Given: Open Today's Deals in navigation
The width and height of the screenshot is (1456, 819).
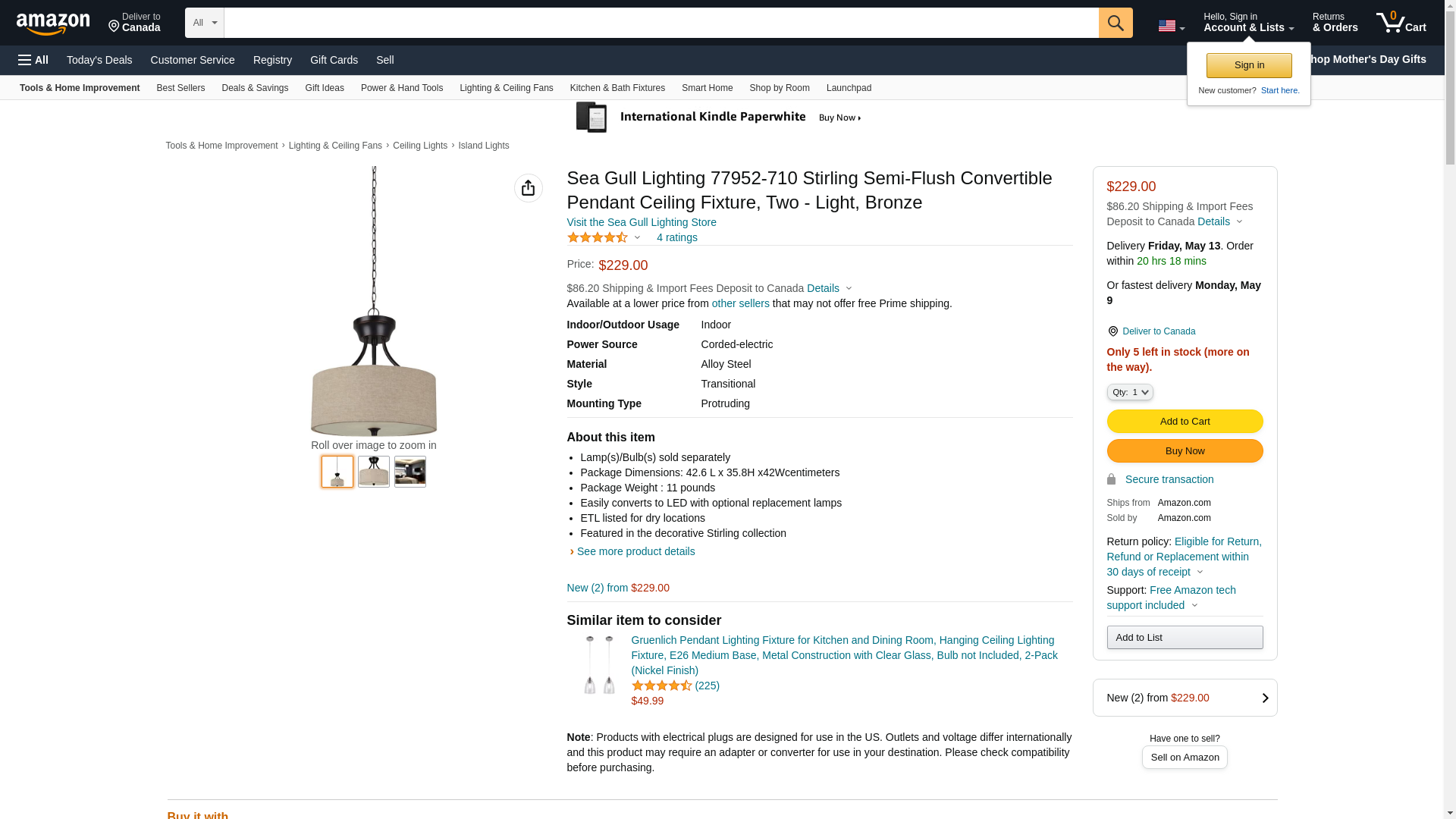Looking at the screenshot, I should point(99,60).
